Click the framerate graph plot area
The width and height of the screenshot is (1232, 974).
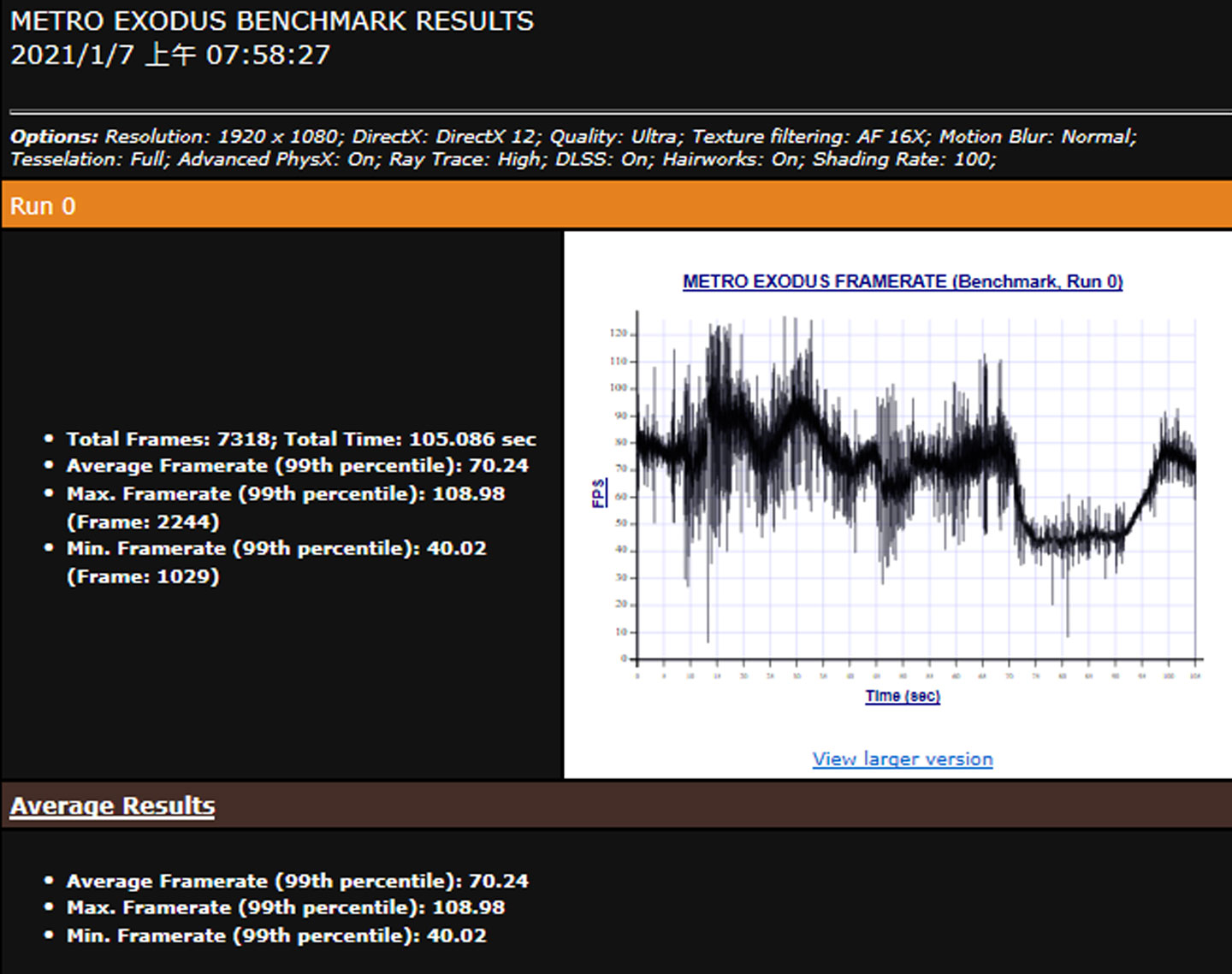[915, 487]
